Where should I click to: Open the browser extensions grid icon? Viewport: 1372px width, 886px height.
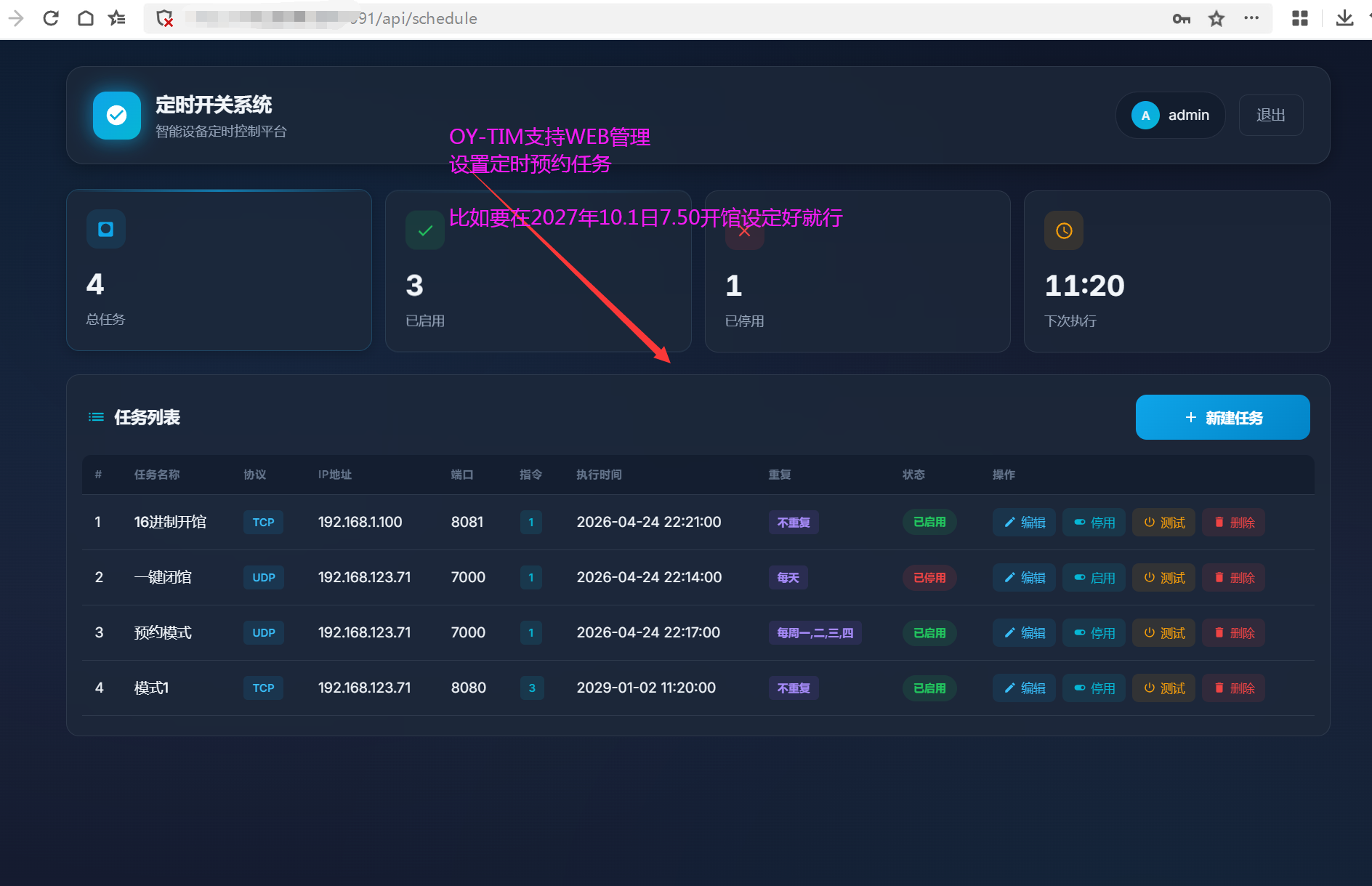click(1300, 18)
